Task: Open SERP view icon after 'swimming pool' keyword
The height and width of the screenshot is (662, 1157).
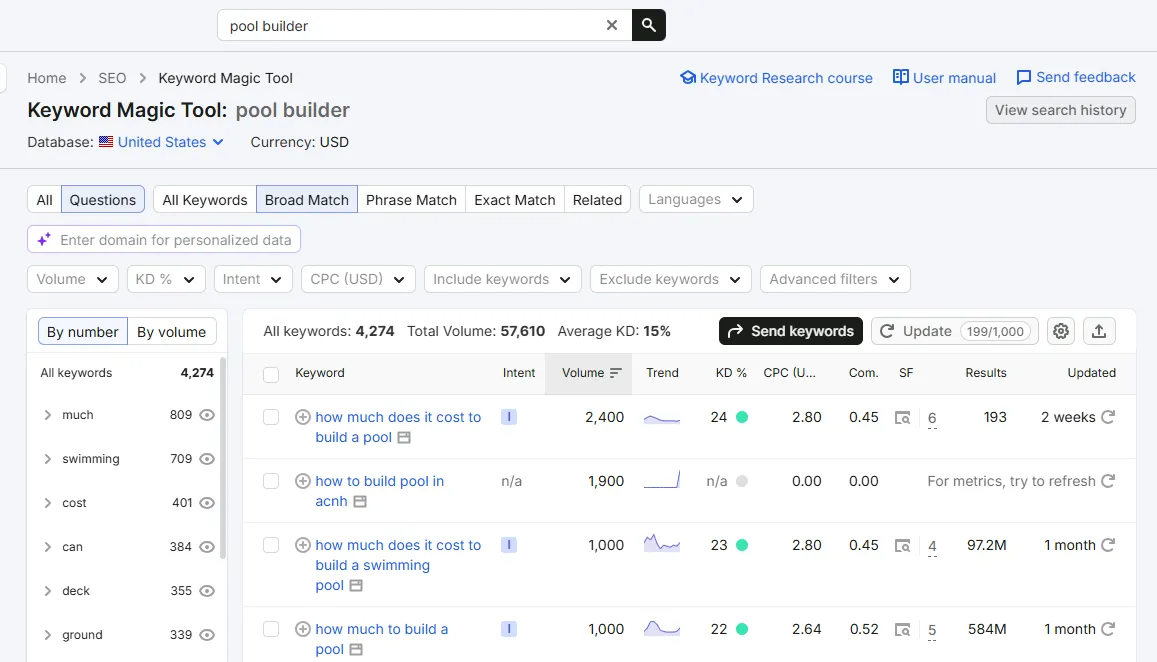Action: (x=356, y=586)
